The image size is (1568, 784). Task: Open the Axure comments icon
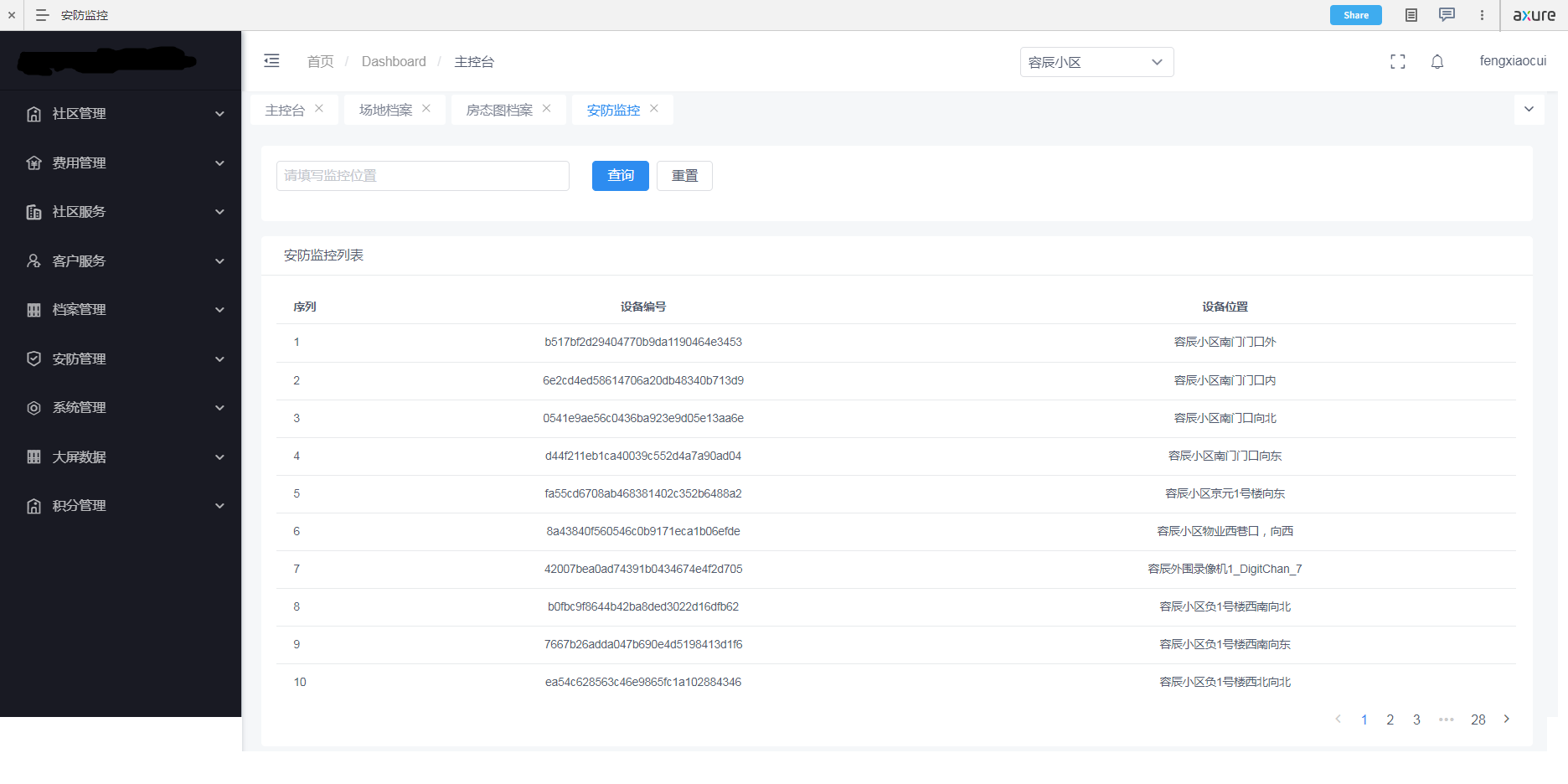(1447, 15)
